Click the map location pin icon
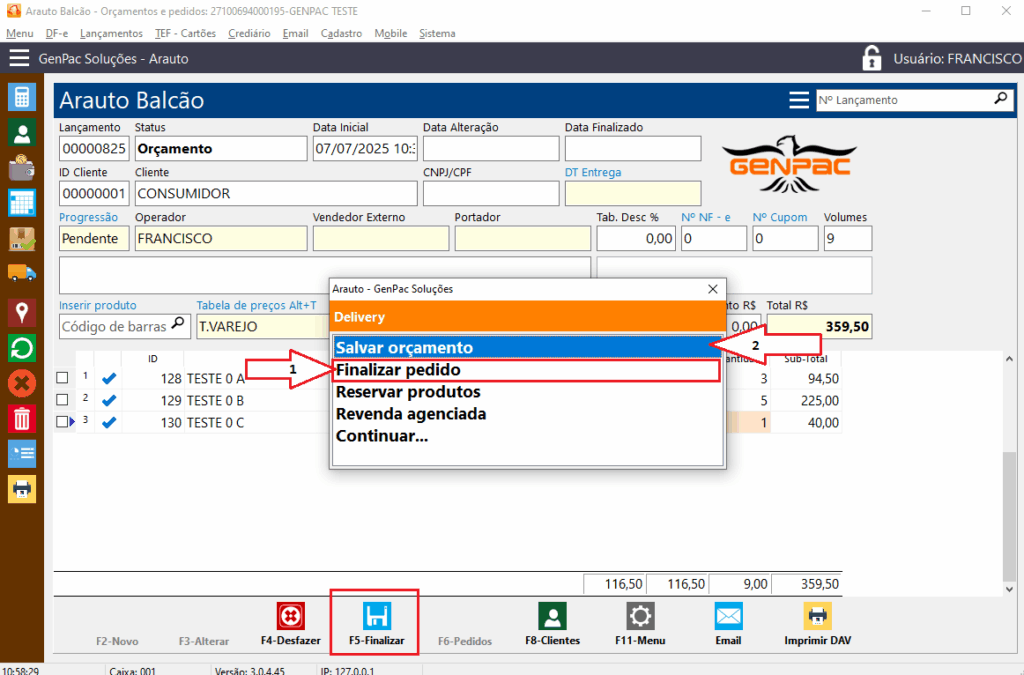 point(21,312)
